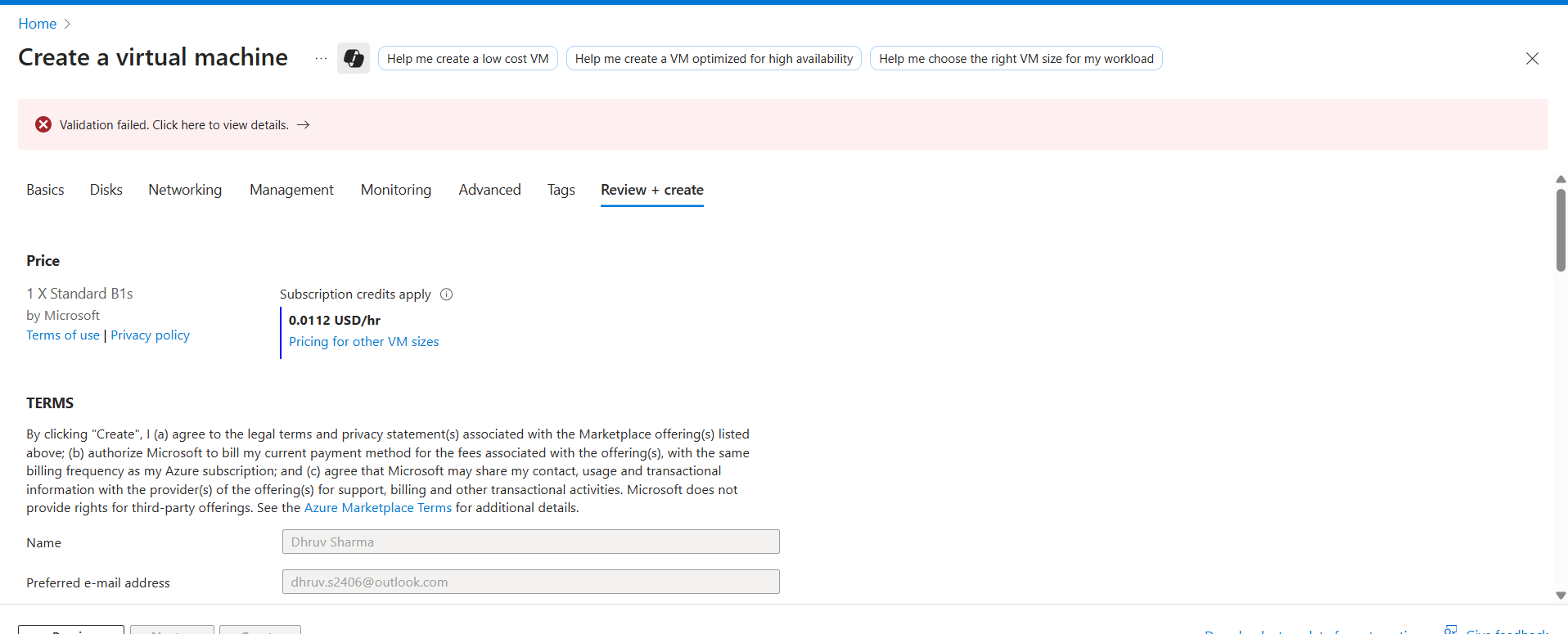This screenshot has width=1568, height=634.
Task: Open the Privacy policy link
Action: (150, 335)
